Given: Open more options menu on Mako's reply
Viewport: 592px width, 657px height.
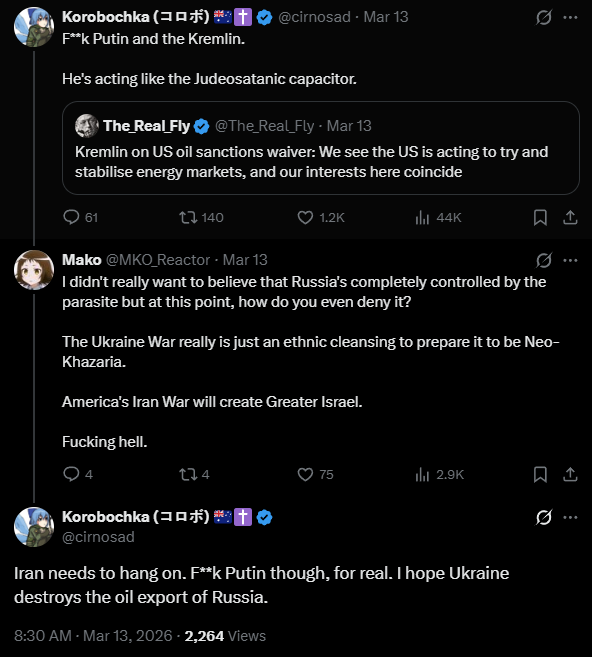Looking at the screenshot, I should tap(570, 260).
